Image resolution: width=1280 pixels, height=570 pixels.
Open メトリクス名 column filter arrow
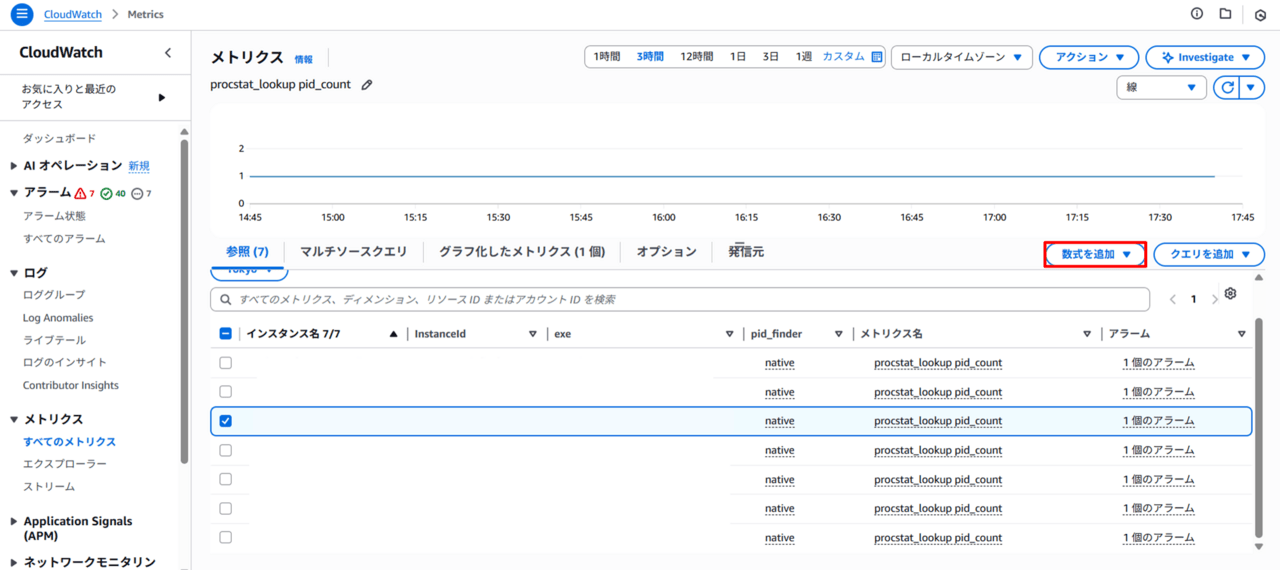tap(1087, 334)
